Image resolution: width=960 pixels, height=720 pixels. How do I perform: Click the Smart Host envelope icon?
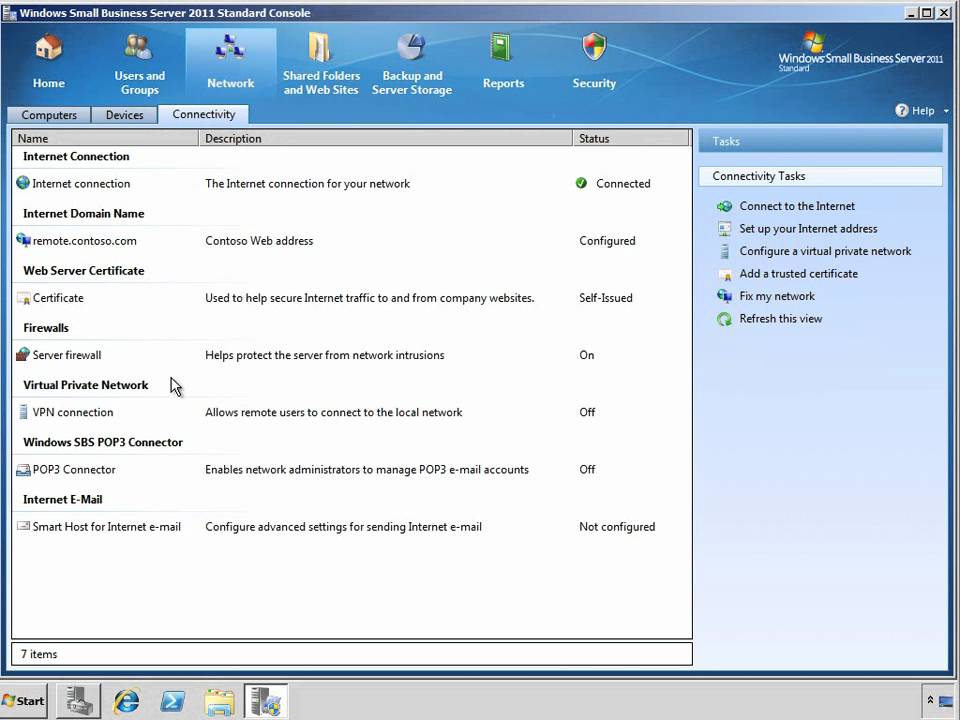pyautogui.click(x=23, y=526)
